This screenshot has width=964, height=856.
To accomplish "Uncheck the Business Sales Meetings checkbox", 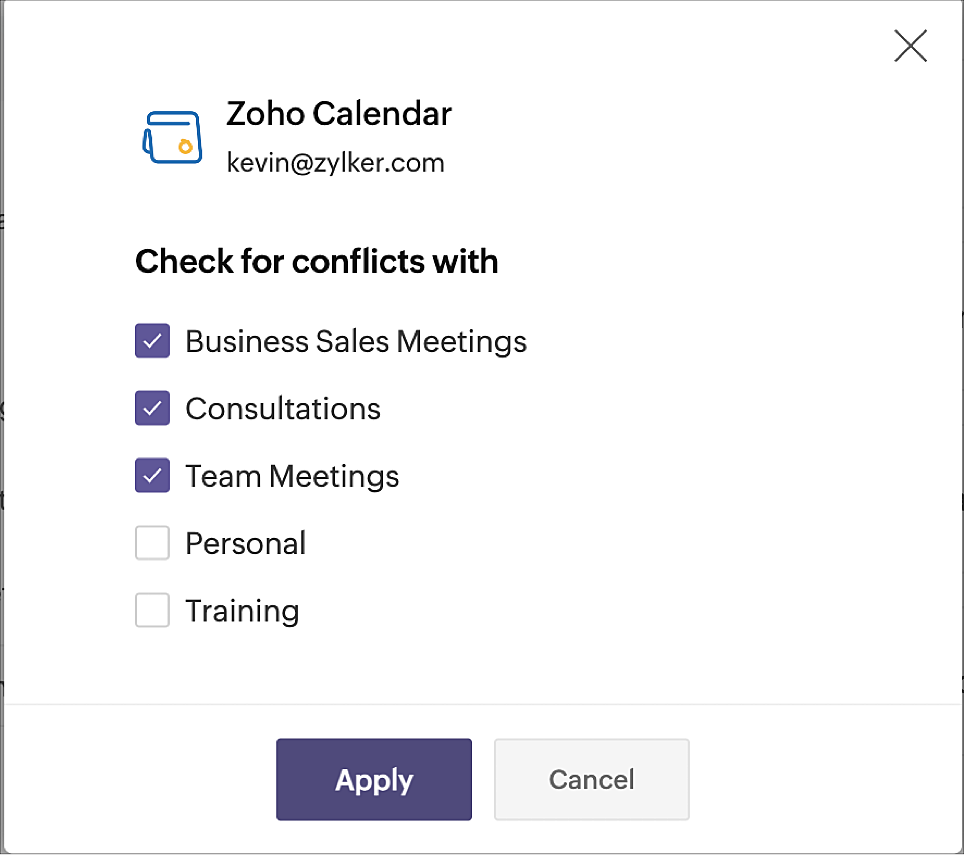I will point(152,341).
